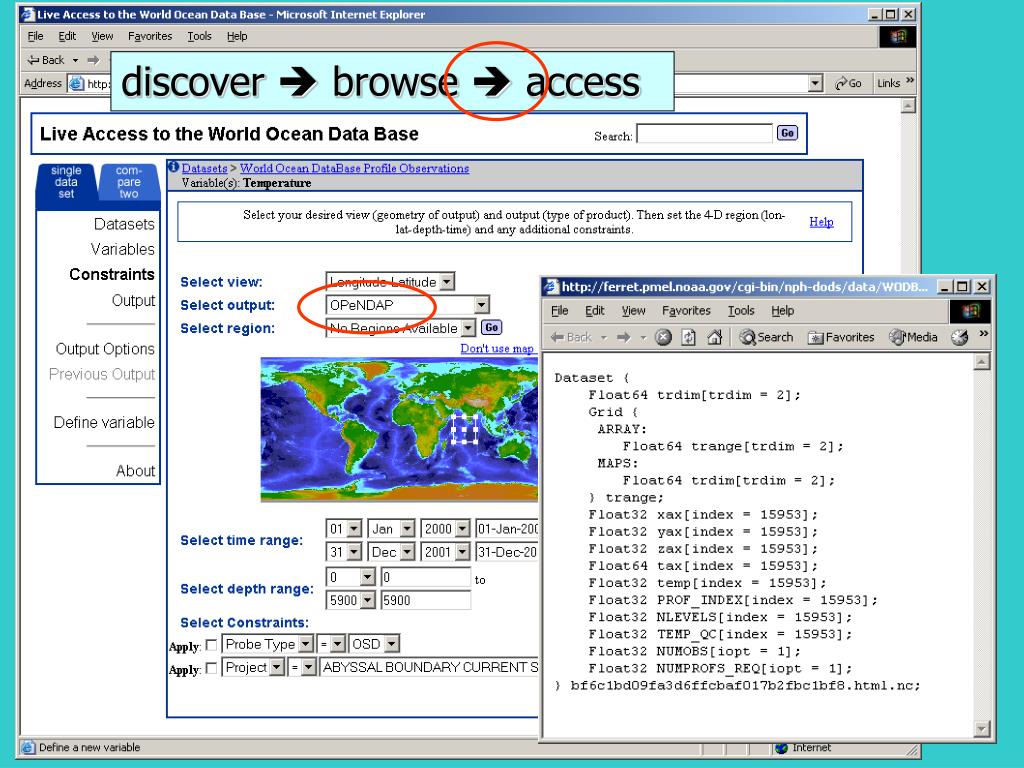Open end year 2001 dropdown
The image size is (1024, 768).
[462, 552]
